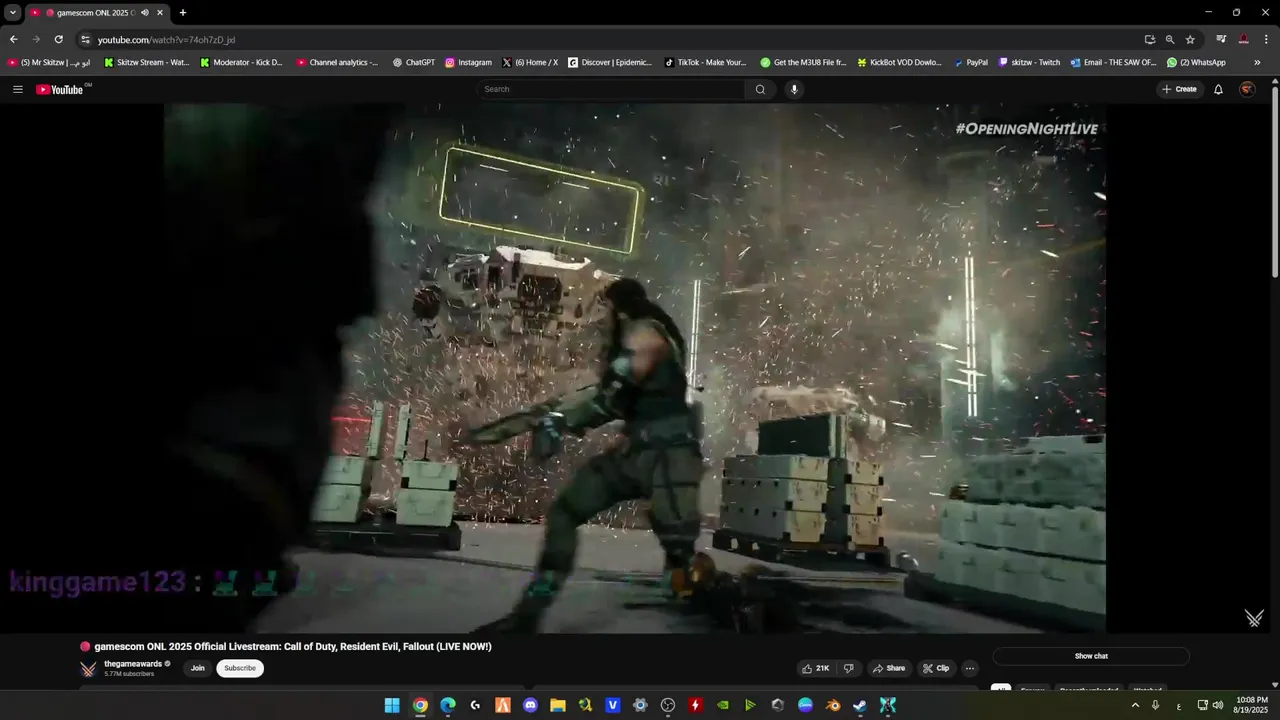
Task: Like the video with thumbs up
Action: (x=815, y=668)
